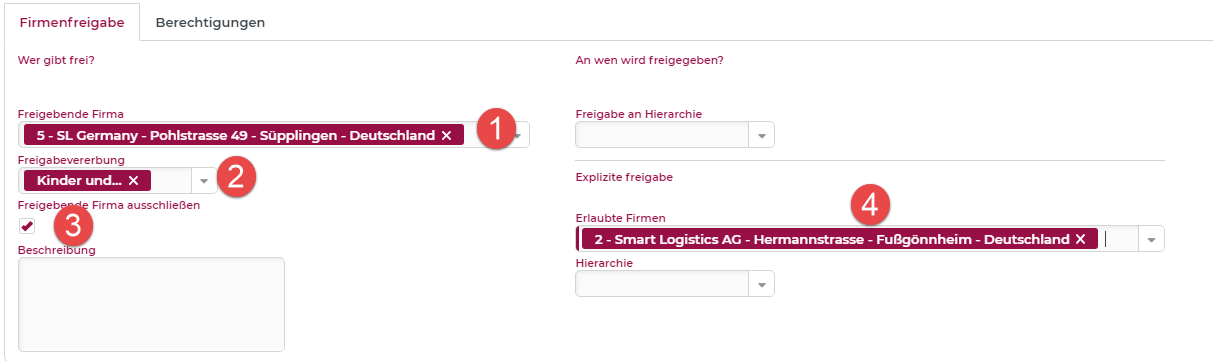Open the Freigabevererbung dropdown arrow
1213x361 pixels.
(x=204, y=181)
